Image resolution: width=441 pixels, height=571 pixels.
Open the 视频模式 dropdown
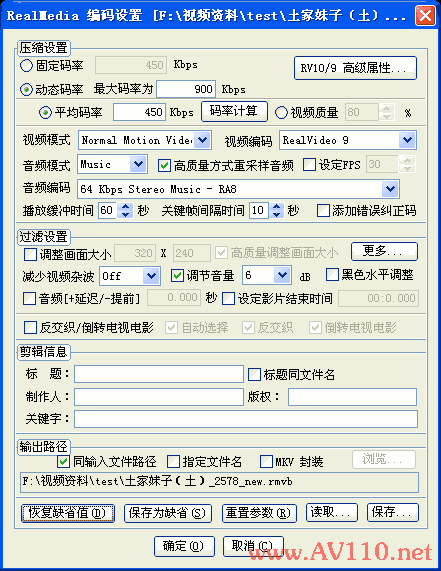pos(202,140)
